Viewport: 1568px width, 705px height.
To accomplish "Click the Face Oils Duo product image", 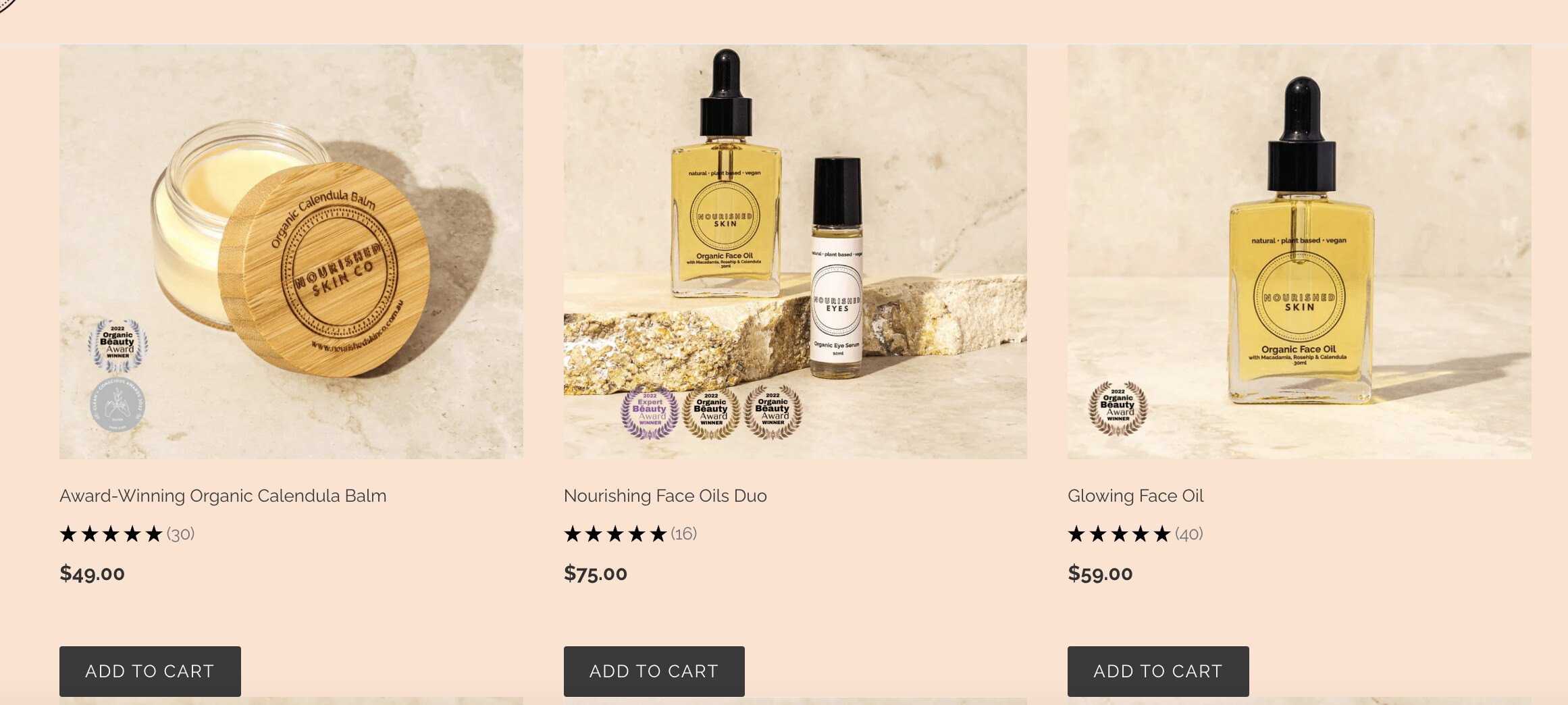I will coord(795,252).
